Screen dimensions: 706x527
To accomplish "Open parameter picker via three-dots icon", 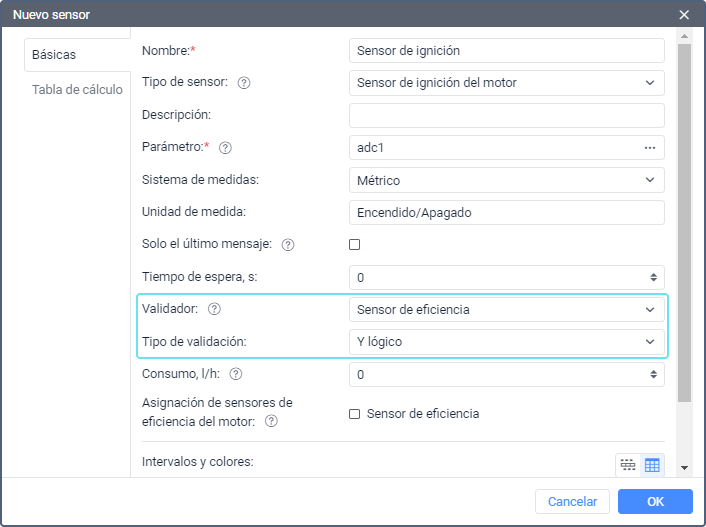I will (650, 148).
